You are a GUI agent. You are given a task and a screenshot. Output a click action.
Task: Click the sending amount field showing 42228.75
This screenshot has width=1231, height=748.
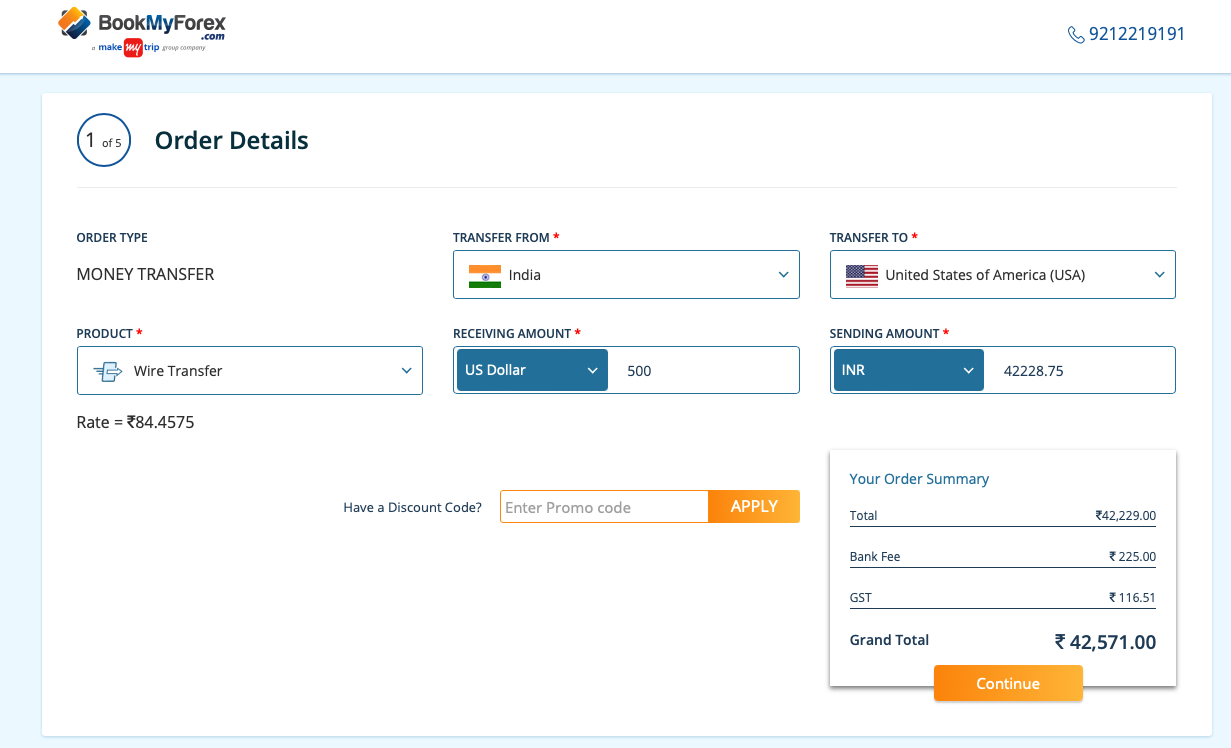(1078, 371)
